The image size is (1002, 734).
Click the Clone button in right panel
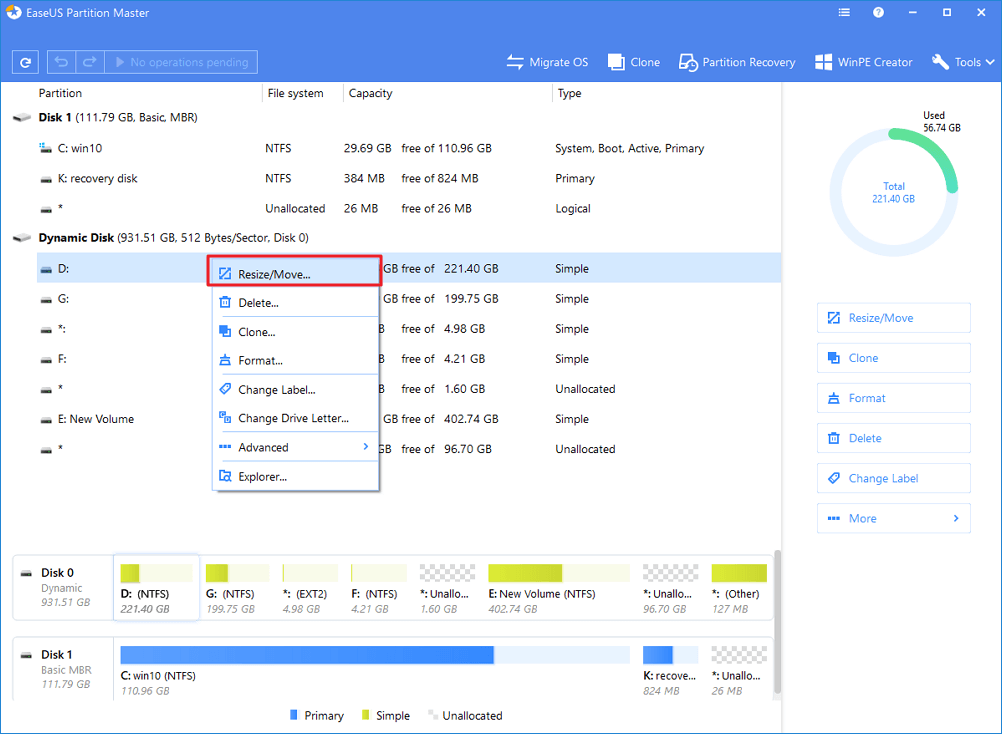click(893, 358)
